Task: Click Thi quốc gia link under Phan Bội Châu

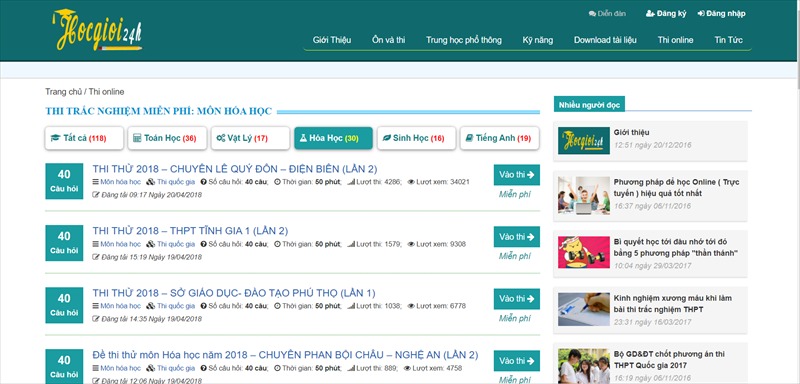Action: [x=176, y=368]
